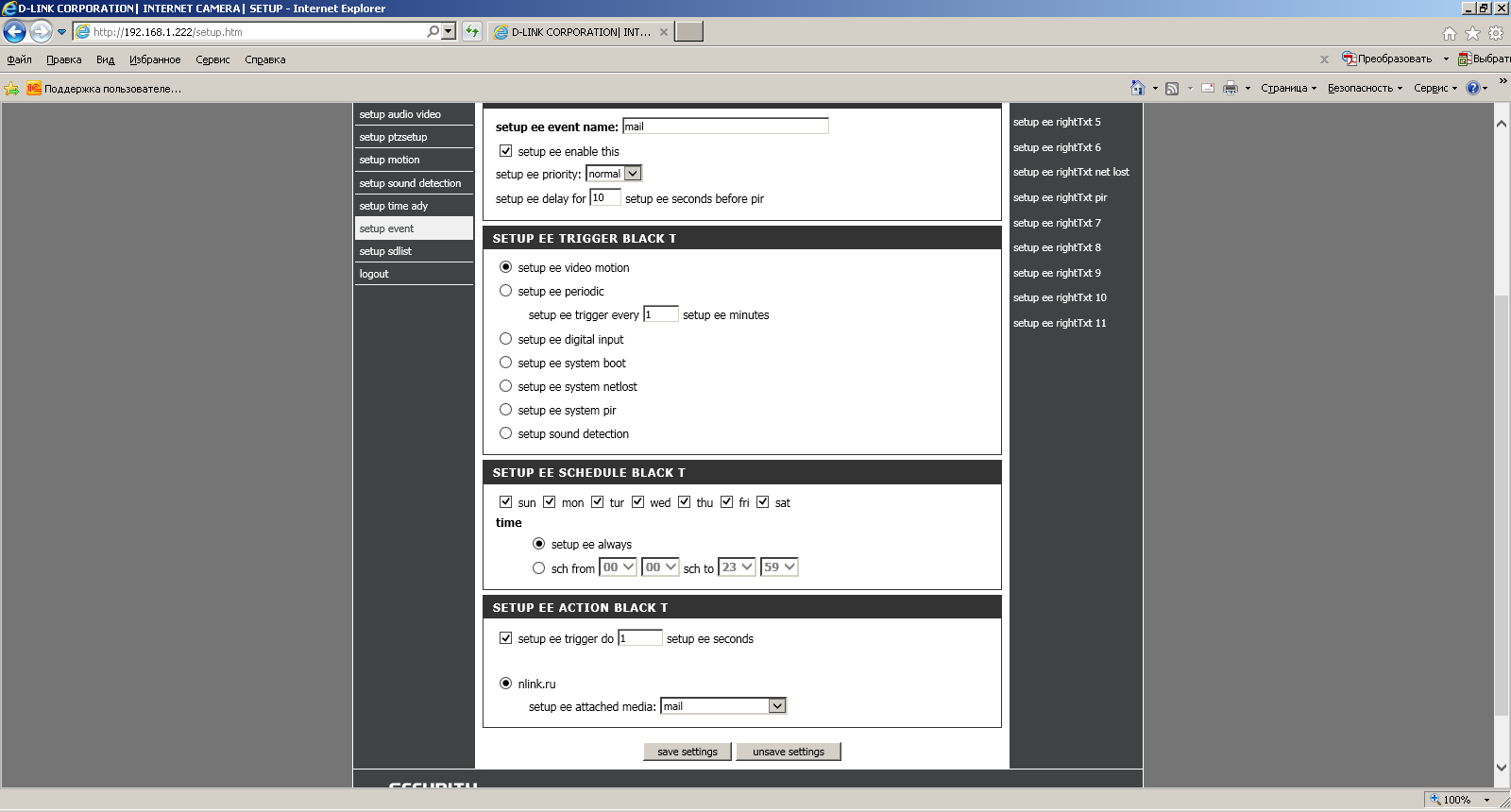Open the Страница dropdown menu
This screenshot has width=1511, height=812.
[x=1288, y=88]
